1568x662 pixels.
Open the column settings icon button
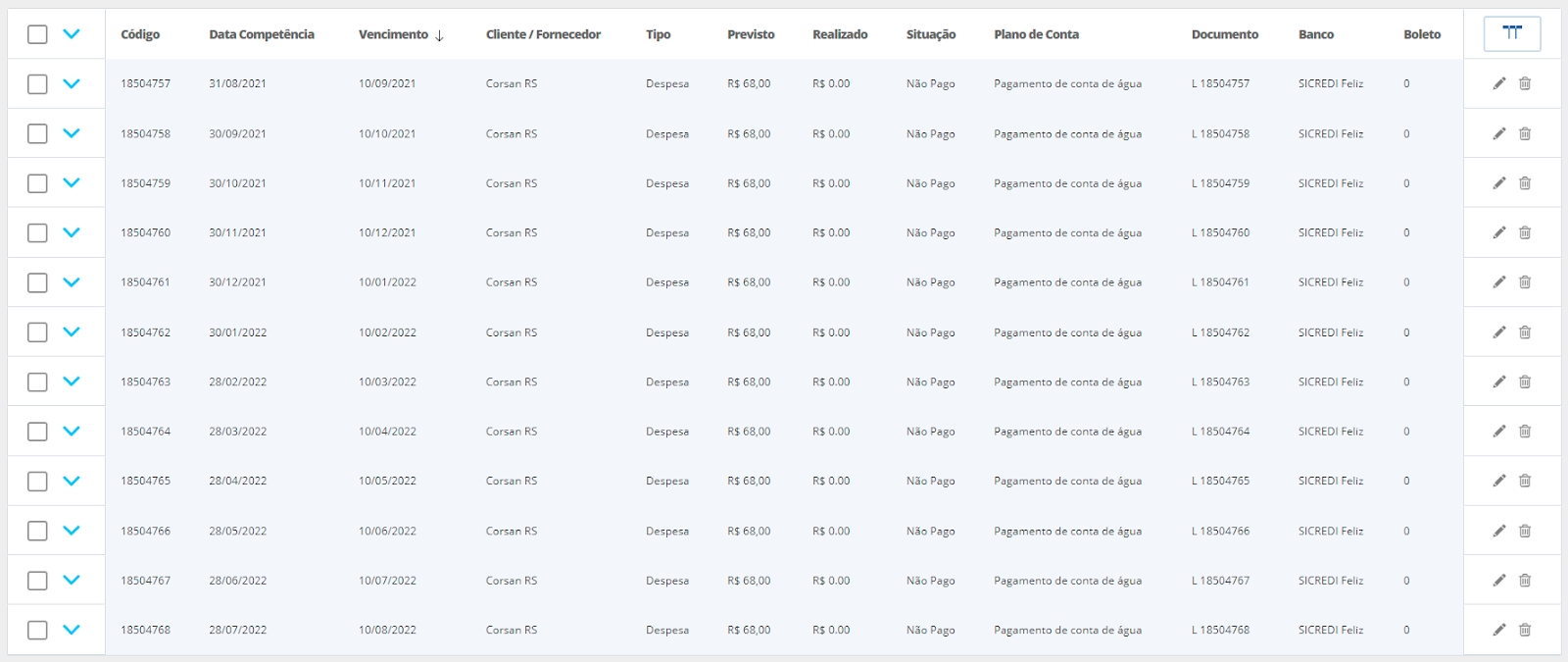point(1511,33)
